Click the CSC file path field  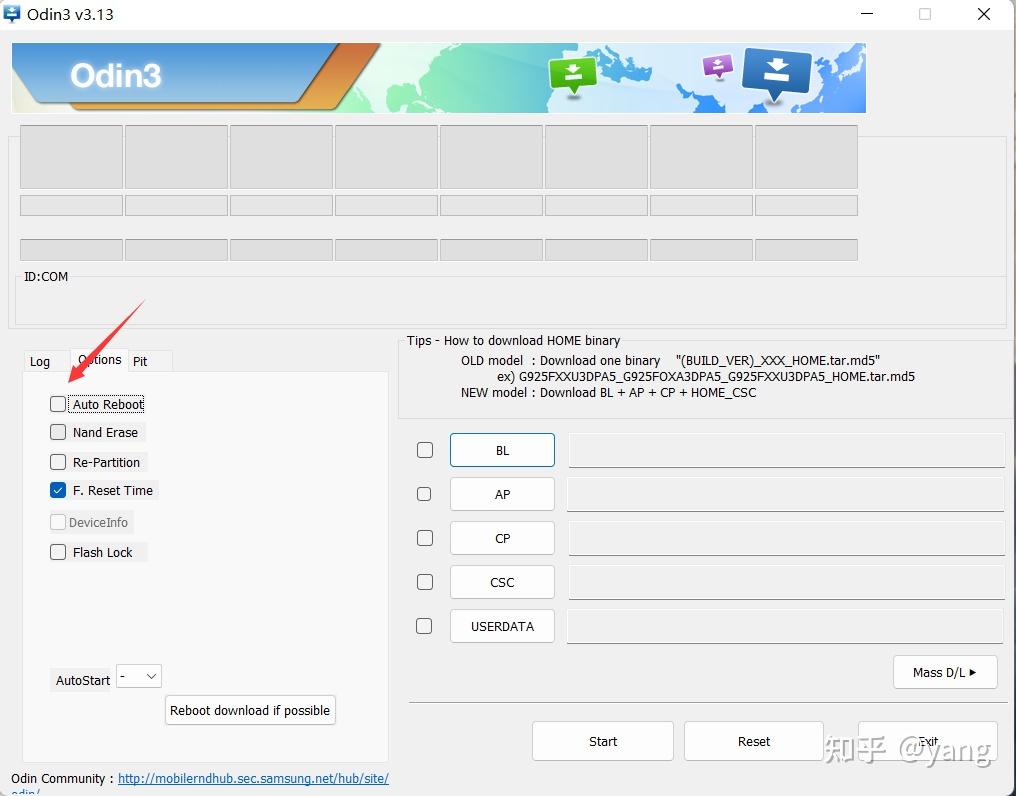[x=786, y=582]
